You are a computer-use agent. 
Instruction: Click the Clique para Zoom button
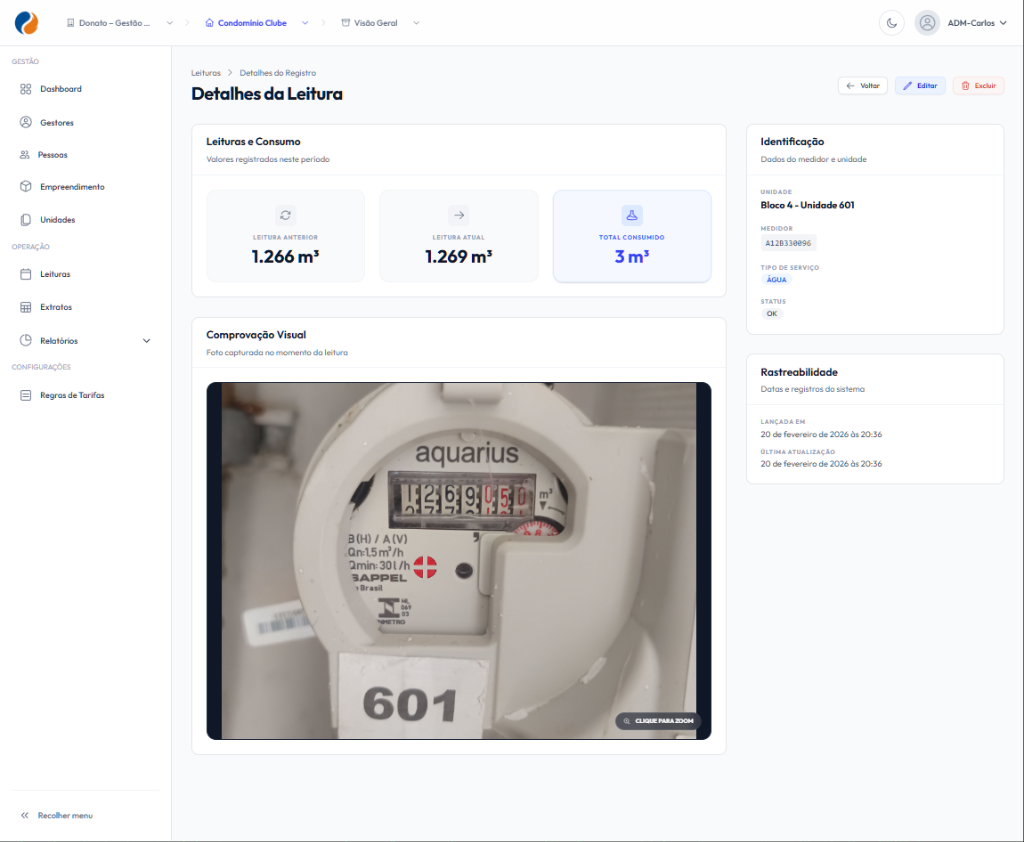point(658,721)
